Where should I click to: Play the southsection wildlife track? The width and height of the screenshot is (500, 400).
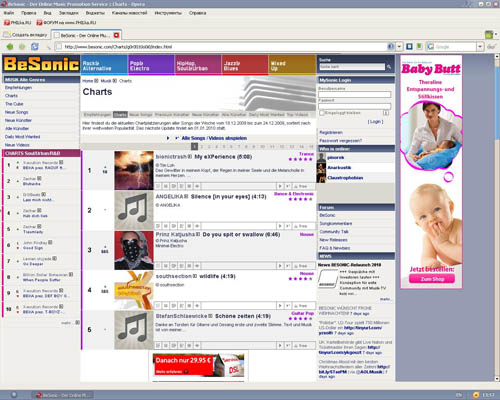[280, 306]
